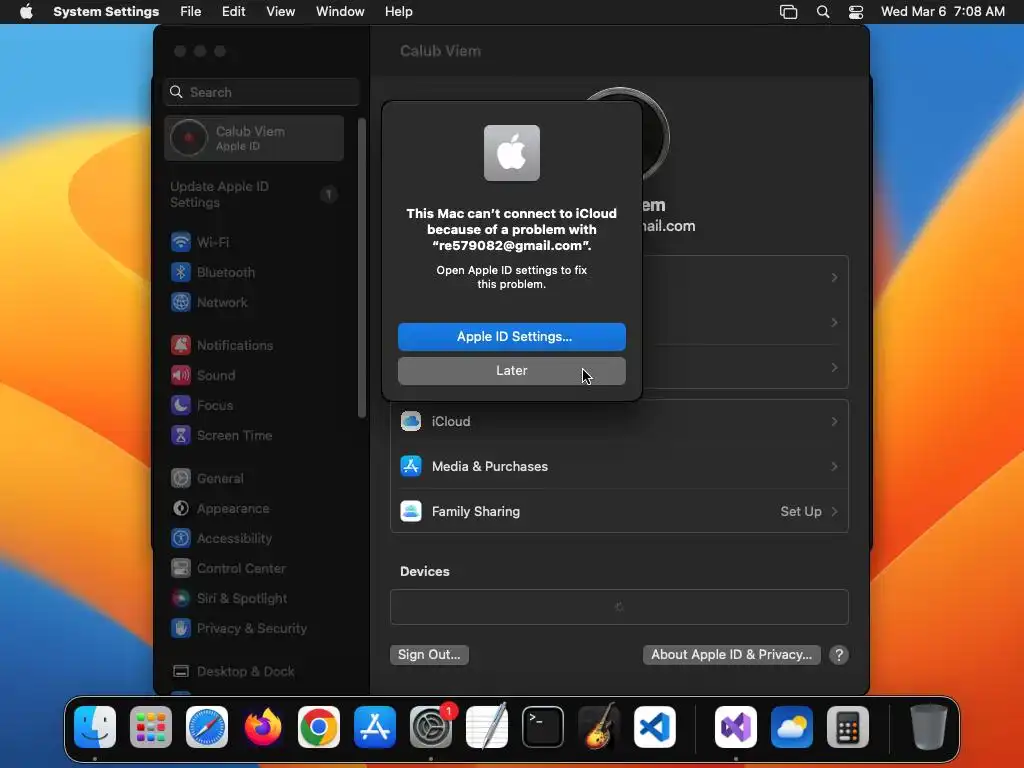
Task: Open Sound settings in sidebar
Action: point(254,375)
